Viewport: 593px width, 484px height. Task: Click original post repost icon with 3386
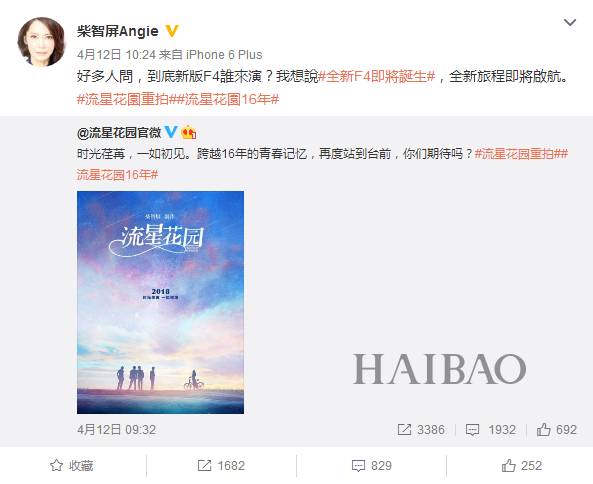pos(421,430)
